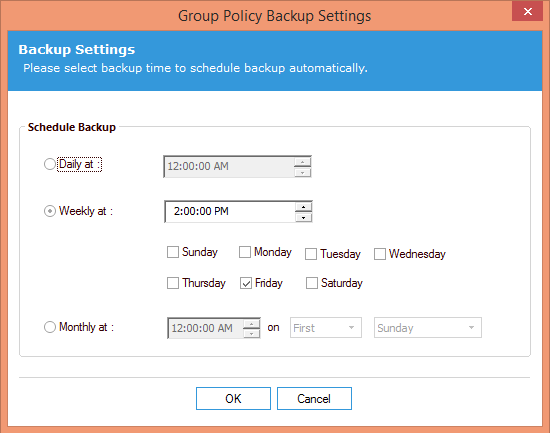Close the Group Policy Backup Settings window
The image size is (550, 433).
point(528,12)
